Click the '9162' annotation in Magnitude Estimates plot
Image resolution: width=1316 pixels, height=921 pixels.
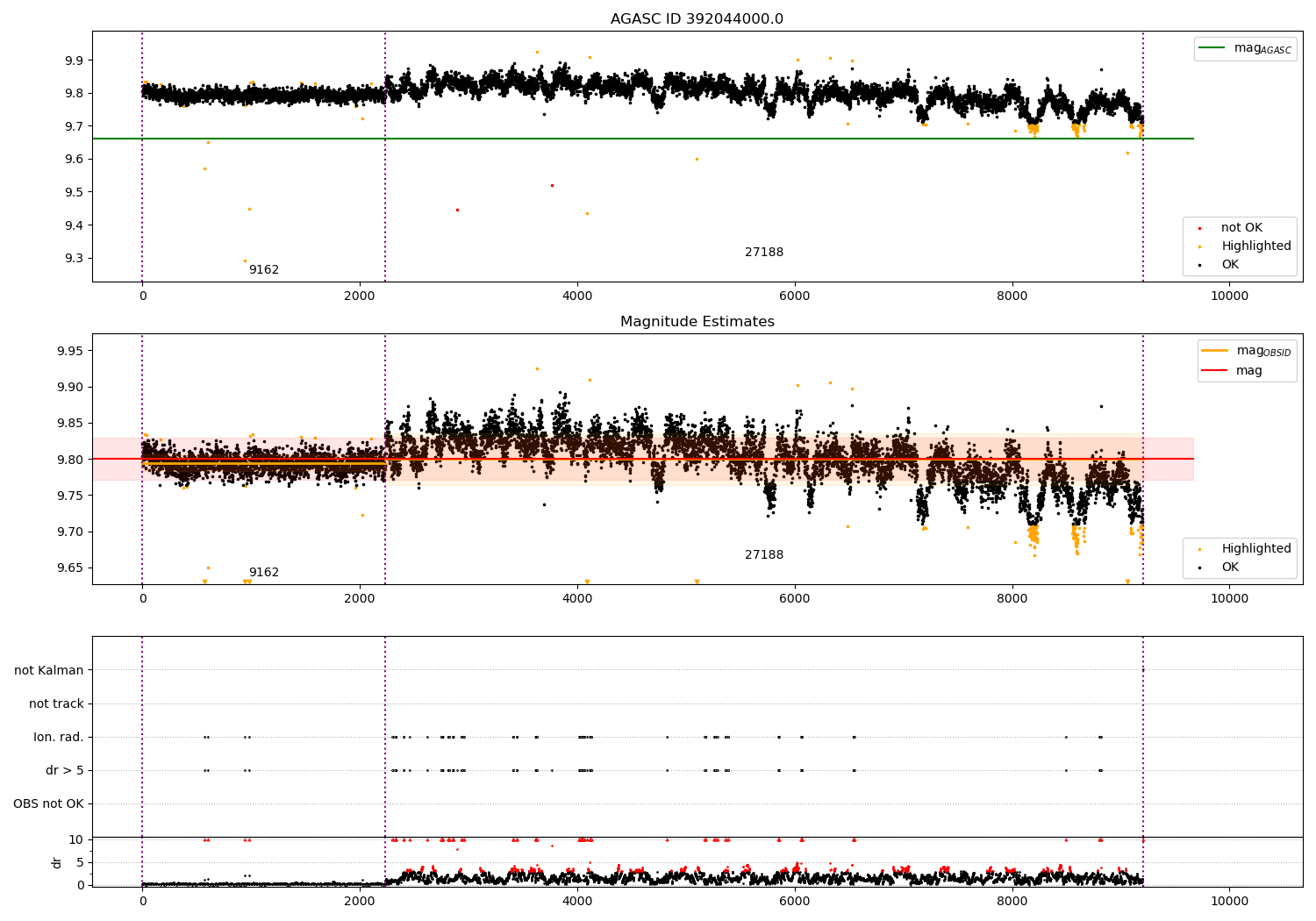[x=263, y=573]
